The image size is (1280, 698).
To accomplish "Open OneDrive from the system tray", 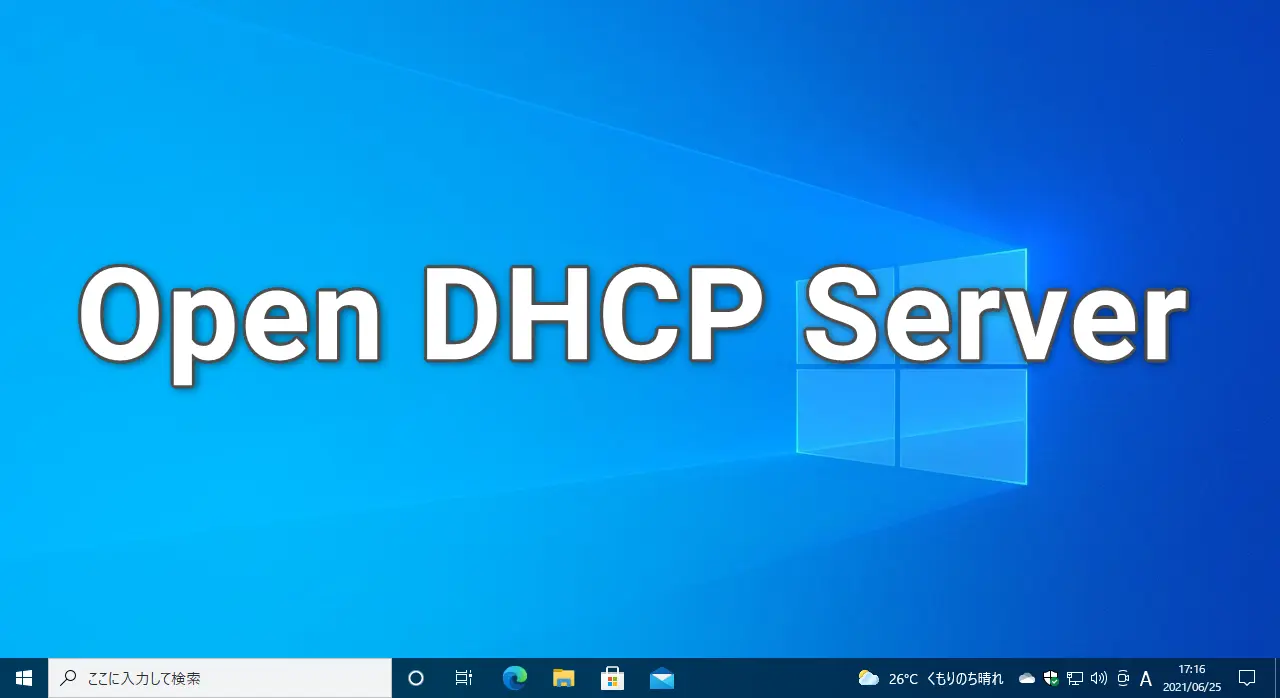I will click(x=1026, y=678).
